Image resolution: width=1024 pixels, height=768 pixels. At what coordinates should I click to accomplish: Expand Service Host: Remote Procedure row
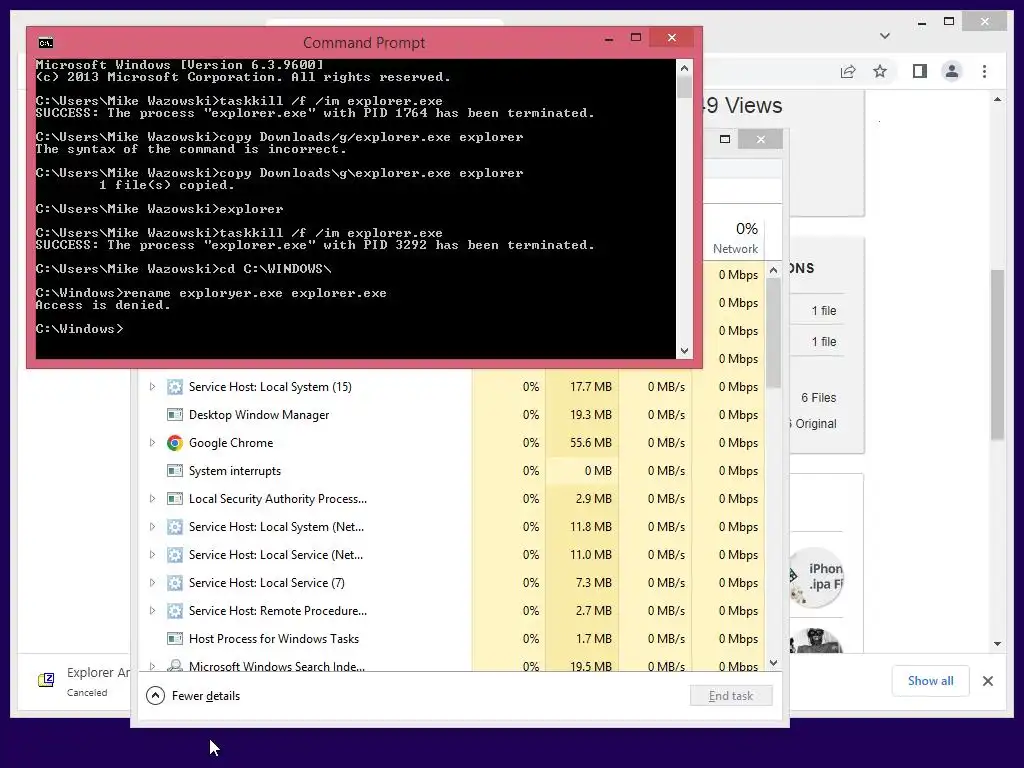[x=152, y=611]
